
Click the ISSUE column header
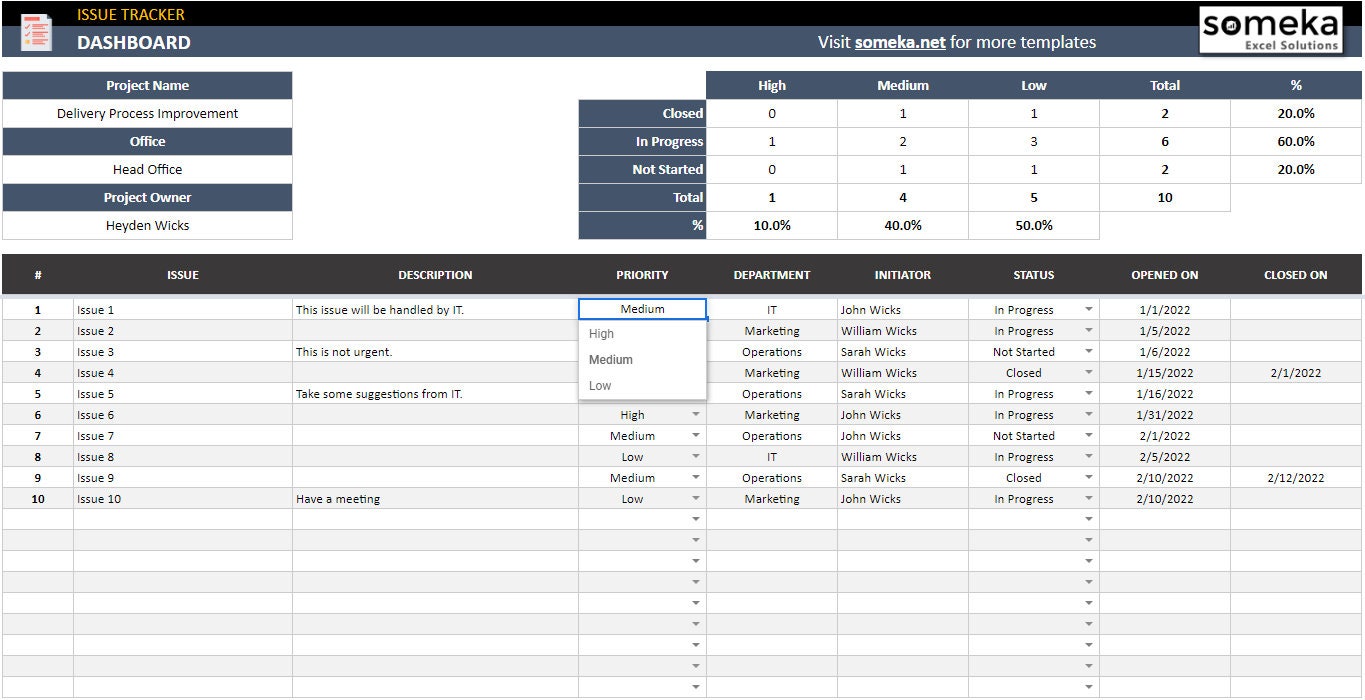[183, 274]
